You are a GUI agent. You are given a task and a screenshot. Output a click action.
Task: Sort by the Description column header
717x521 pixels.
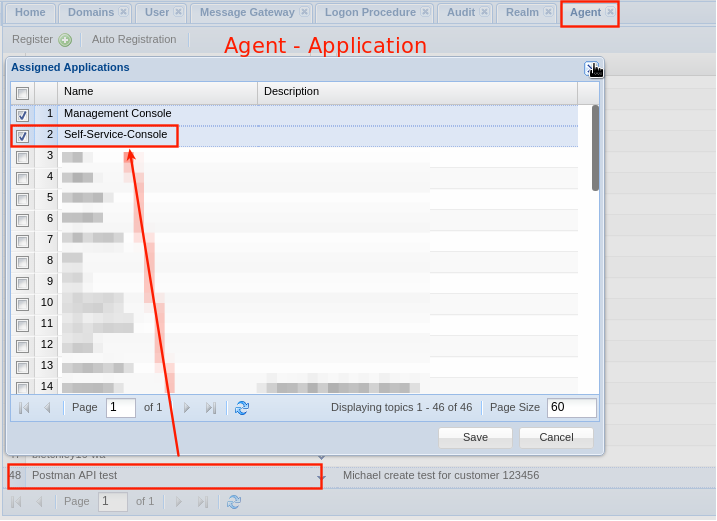coord(416,92)
